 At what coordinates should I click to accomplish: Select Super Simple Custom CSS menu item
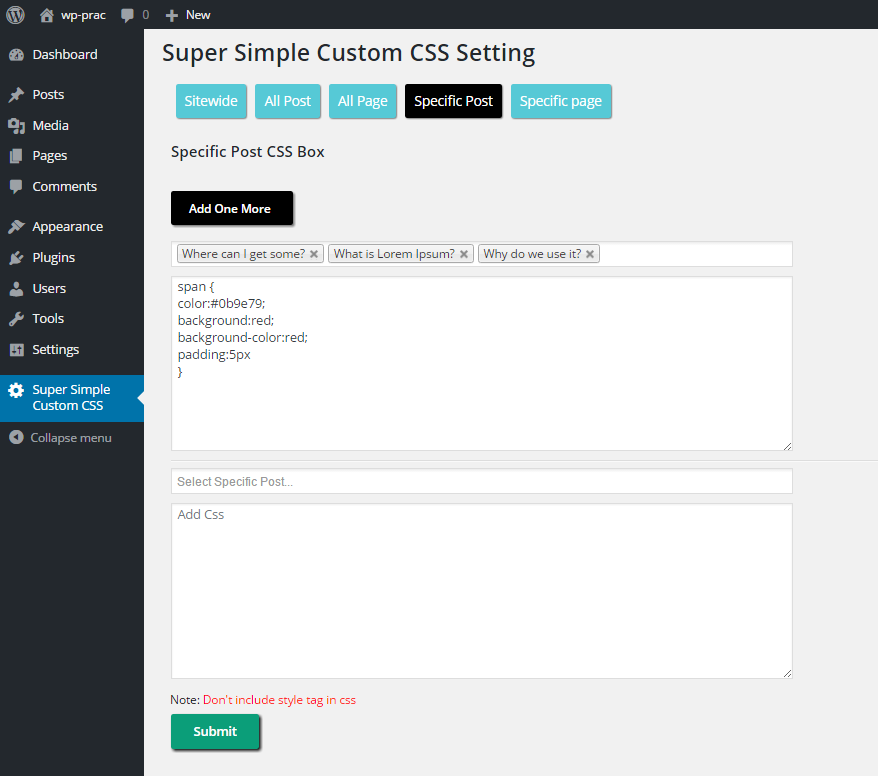[72, 398]
